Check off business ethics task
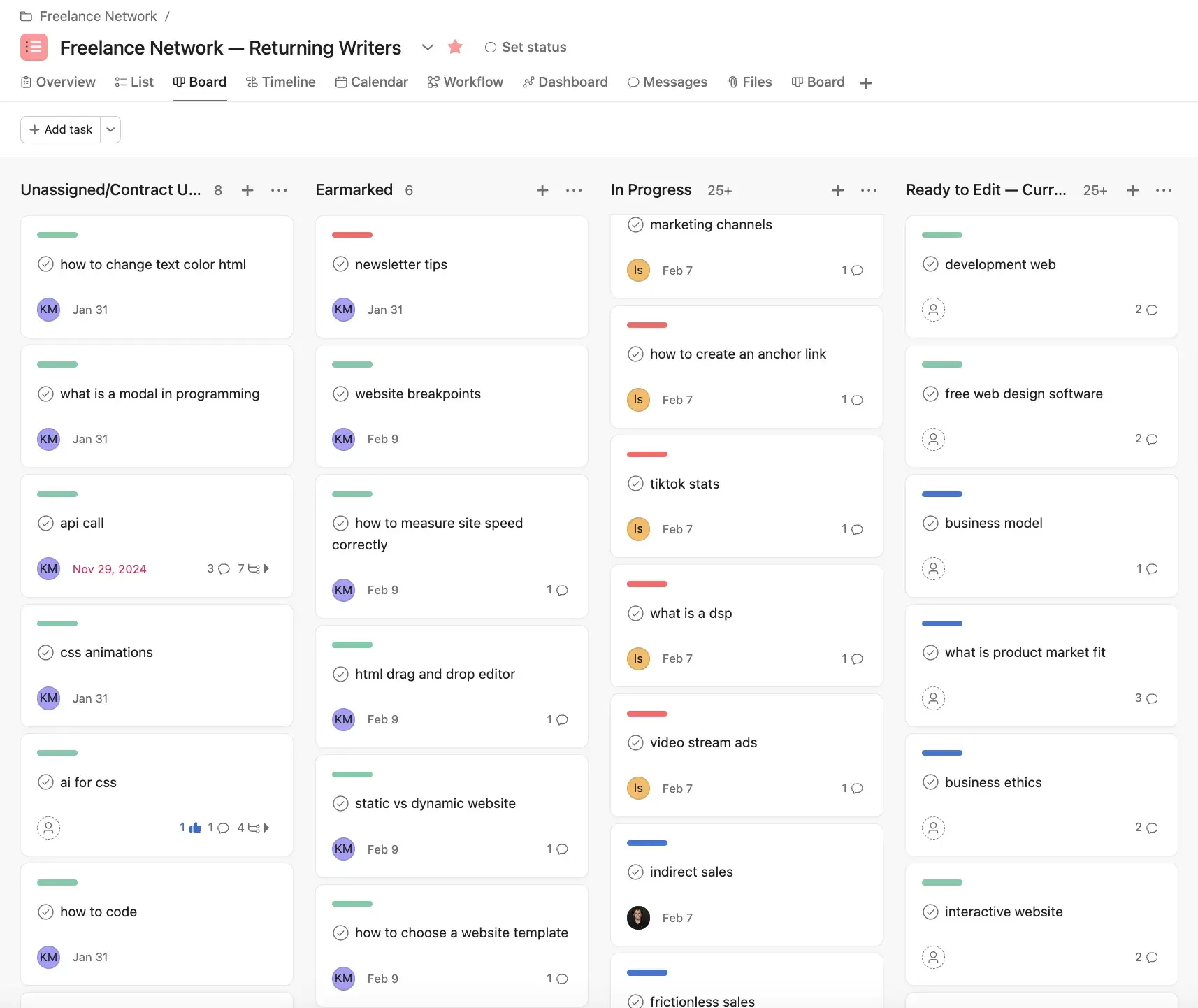 point(930,782)
